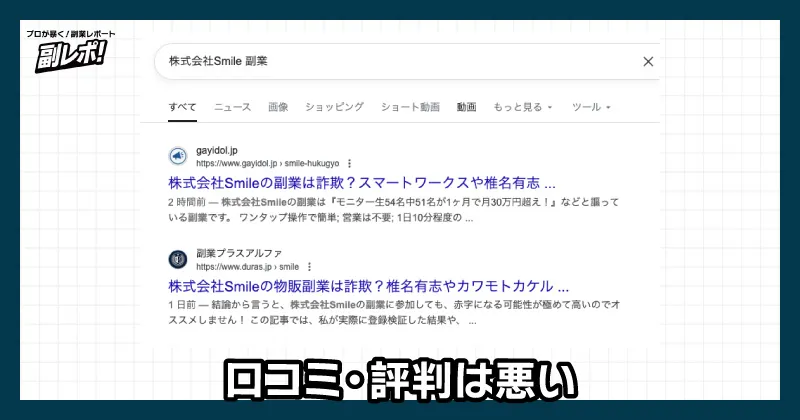Click the https://www.duras.jp › smile URL
The height and width of the screenshot is (420, 800).
(x=247, y=266)
